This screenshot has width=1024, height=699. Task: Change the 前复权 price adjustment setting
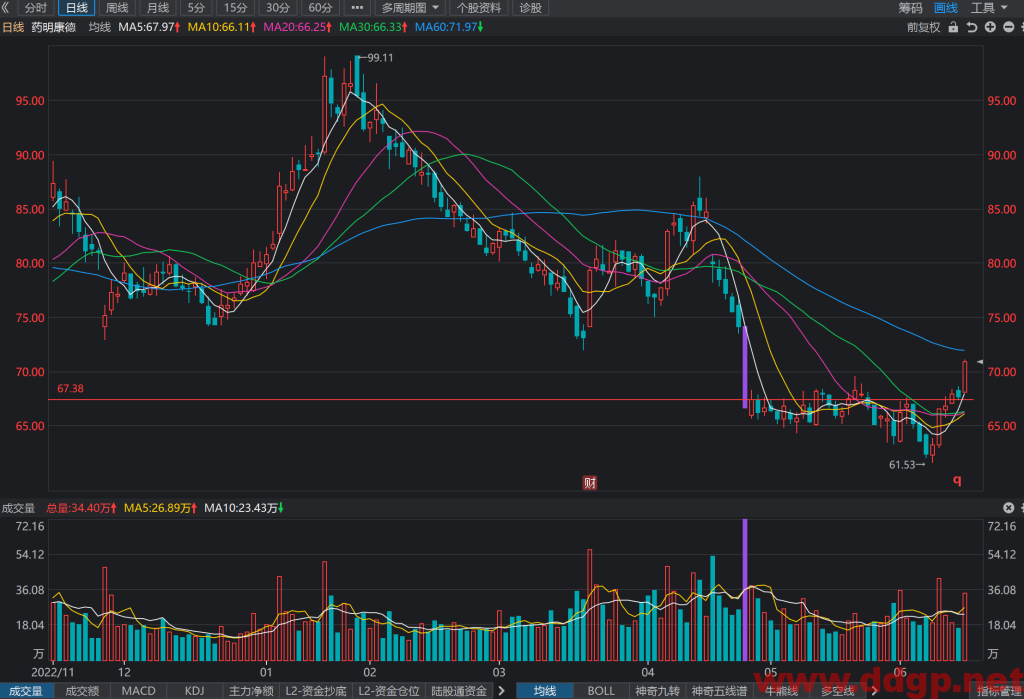[x=923, y=27]
